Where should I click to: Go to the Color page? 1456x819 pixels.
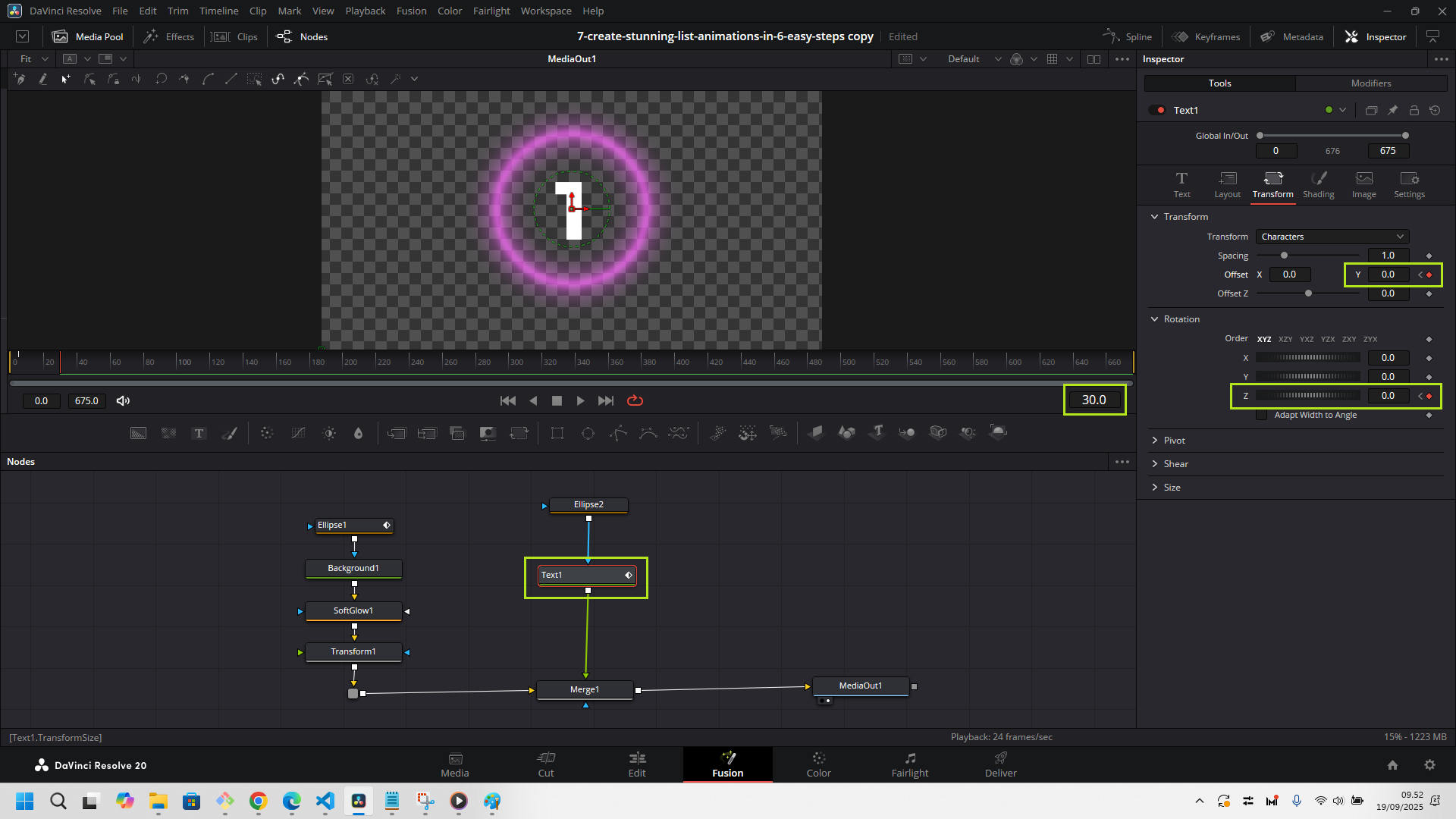(818, 764)
